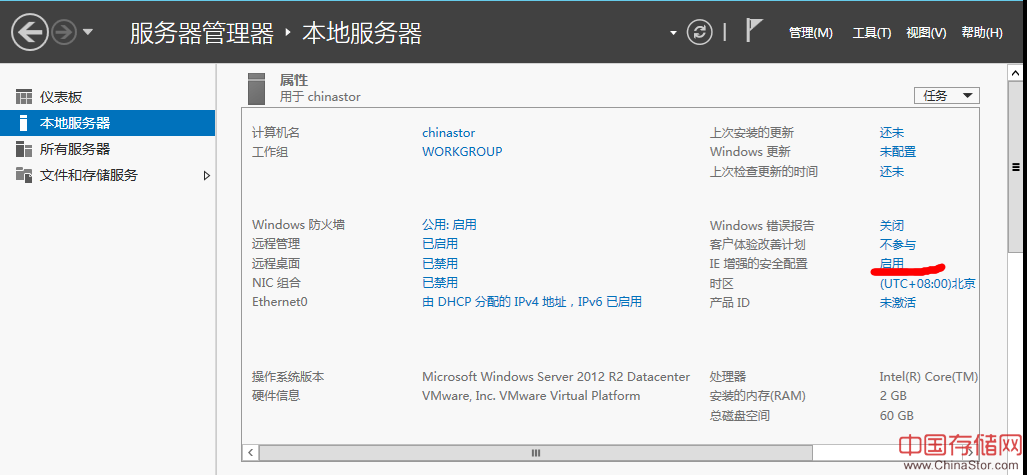Screen dimensions: 1027x475
Task: Click the 仪表板 grid icon
Action: 24,97
